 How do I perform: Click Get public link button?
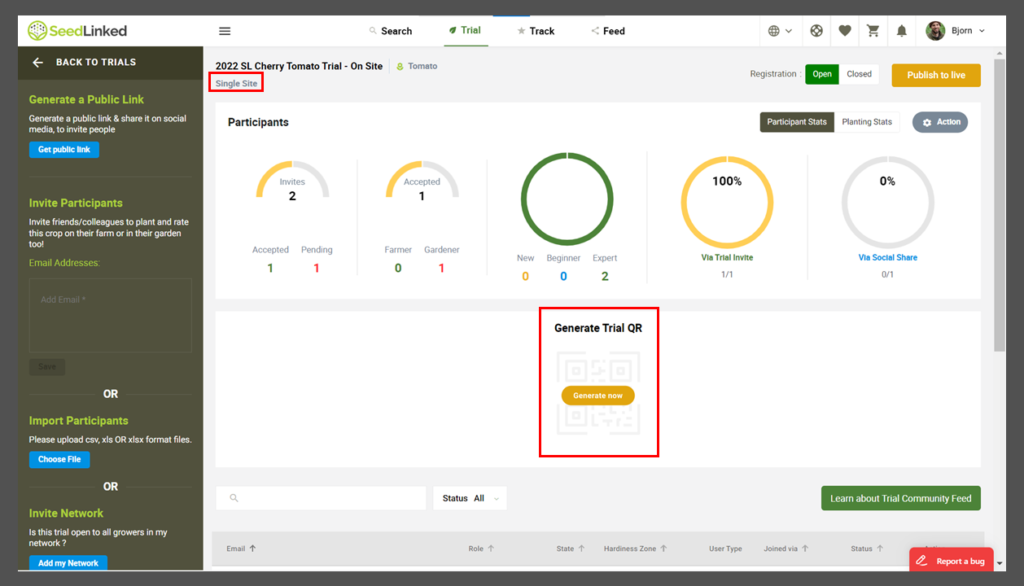(64, 150)
